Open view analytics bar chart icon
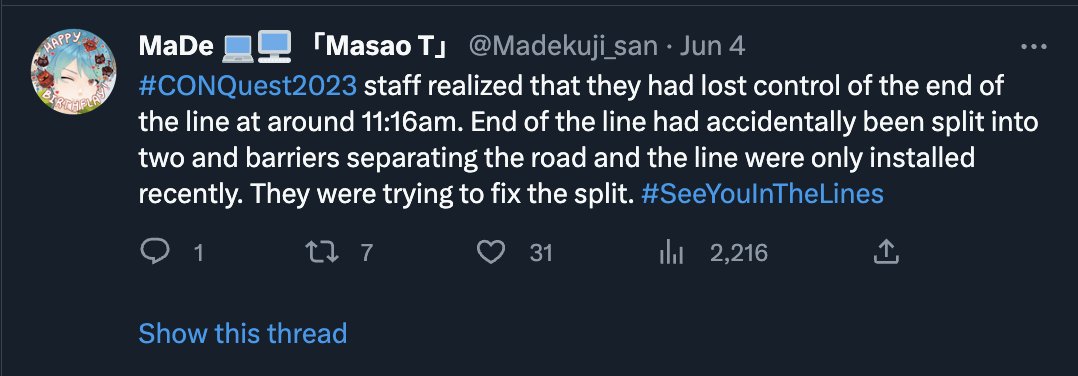This screenshot has width=1078, height=376. (x=671, y=254)
